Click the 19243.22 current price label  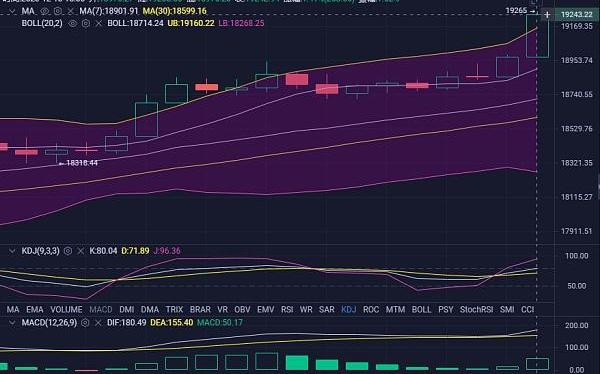point(576,15)
